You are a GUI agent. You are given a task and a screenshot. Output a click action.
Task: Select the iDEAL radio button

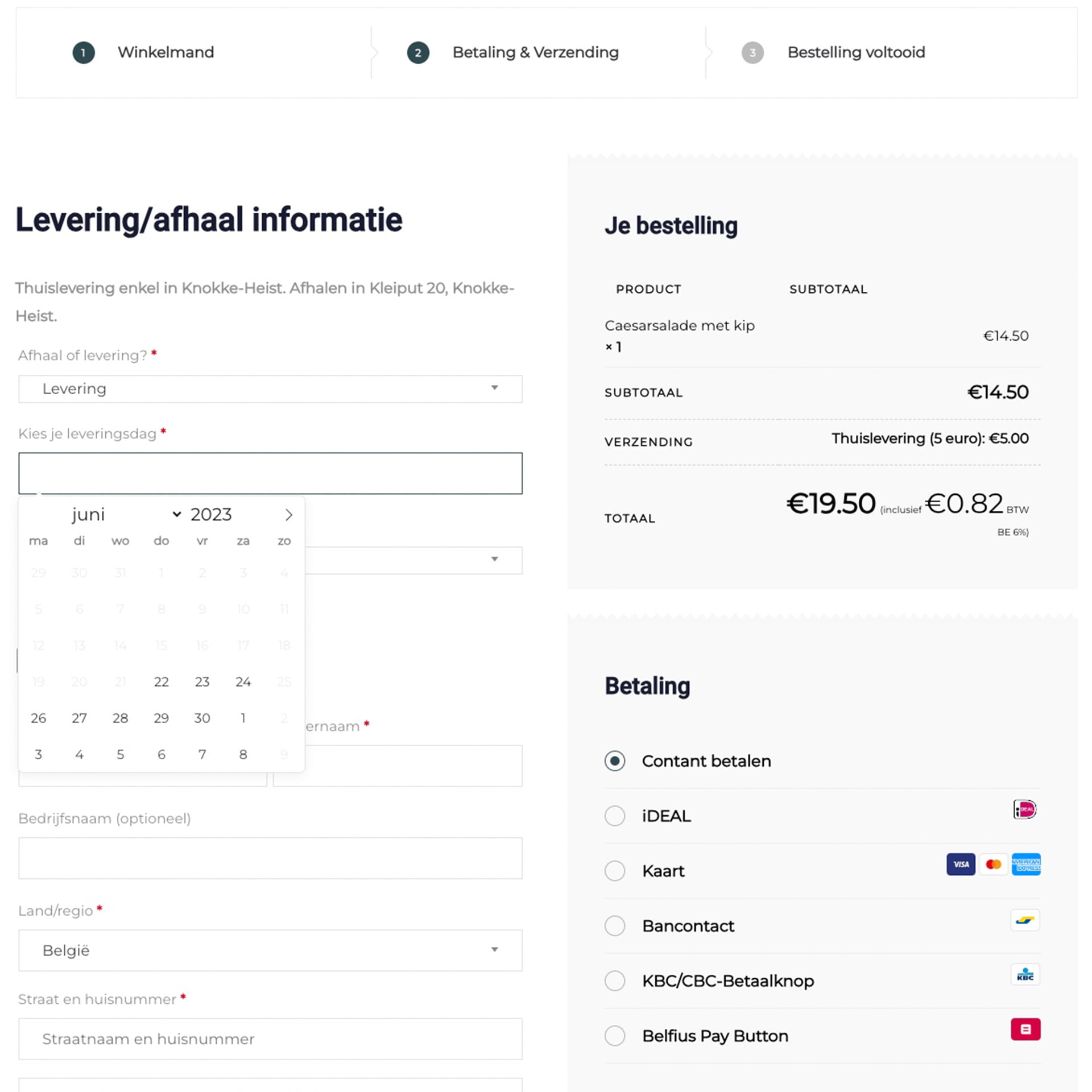tap(615, 816)
